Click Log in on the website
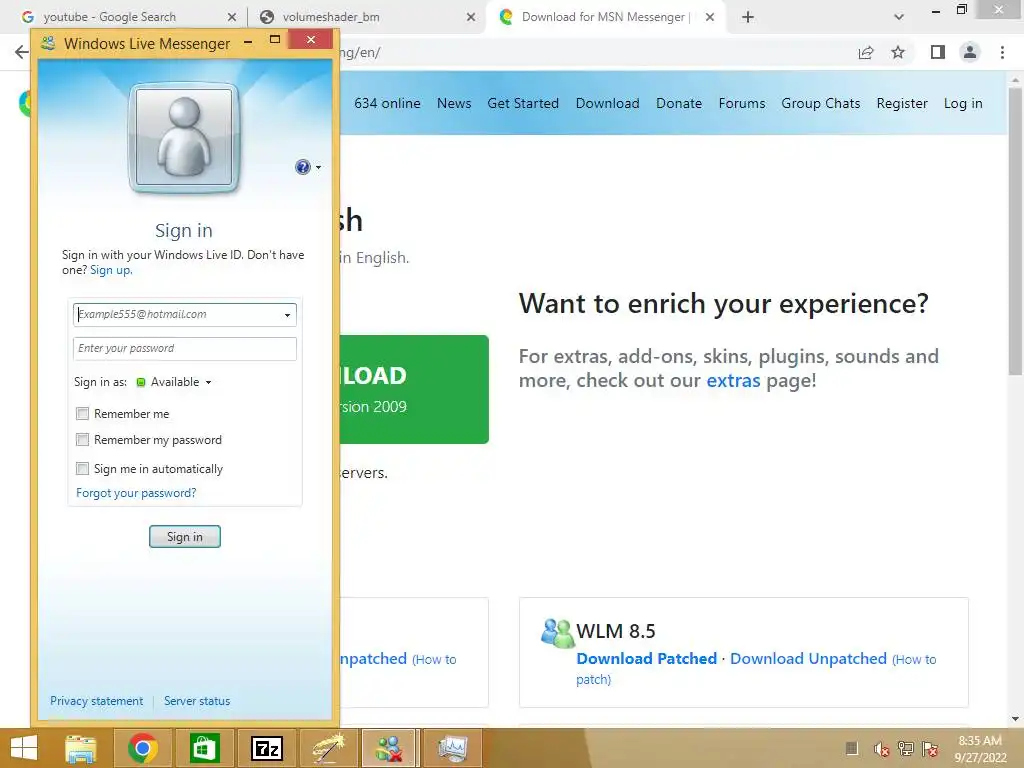The height and width of the screenshot is (768, 1024). coord(963,103)
